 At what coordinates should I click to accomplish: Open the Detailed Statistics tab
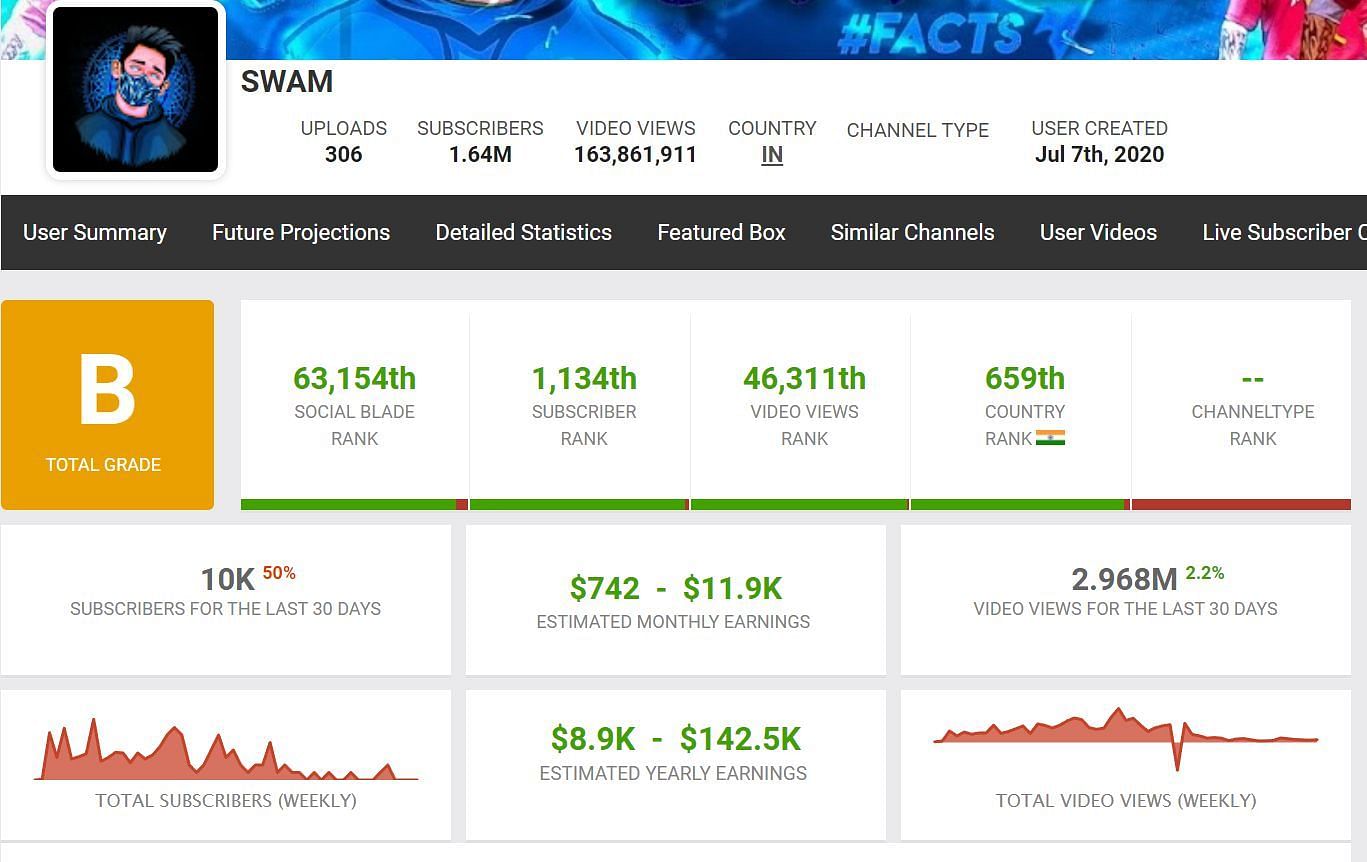coord(523,232)
